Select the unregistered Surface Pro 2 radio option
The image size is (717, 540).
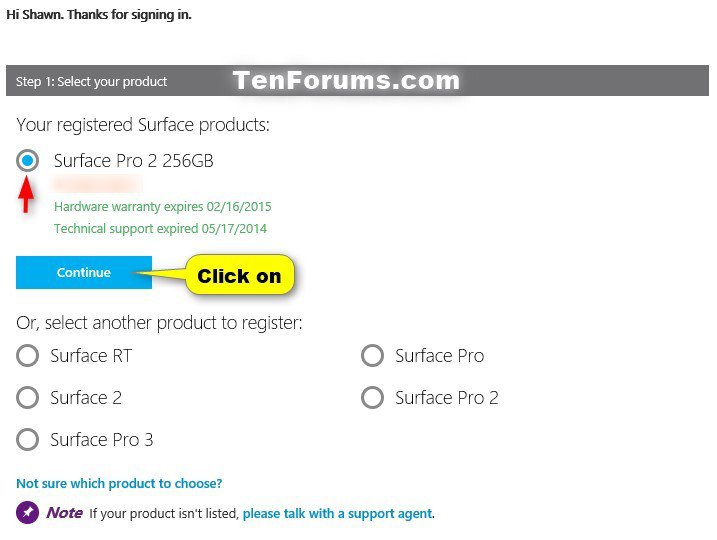pos(372,397)
